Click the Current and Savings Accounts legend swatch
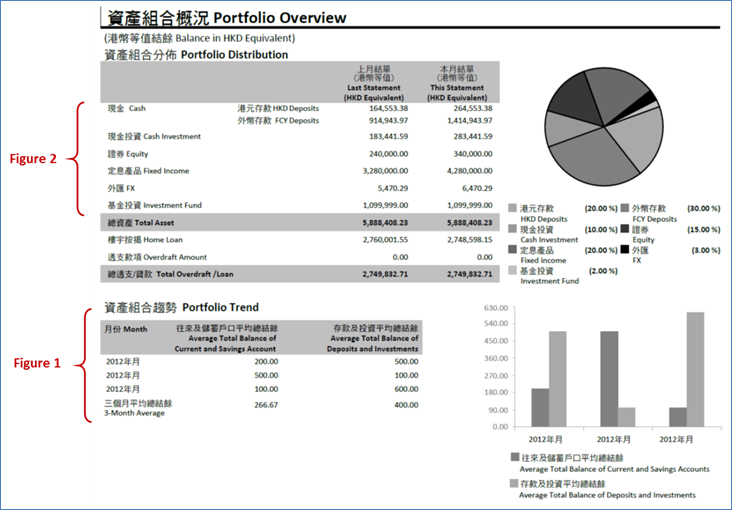732x510 pixels. coord(513,457)
